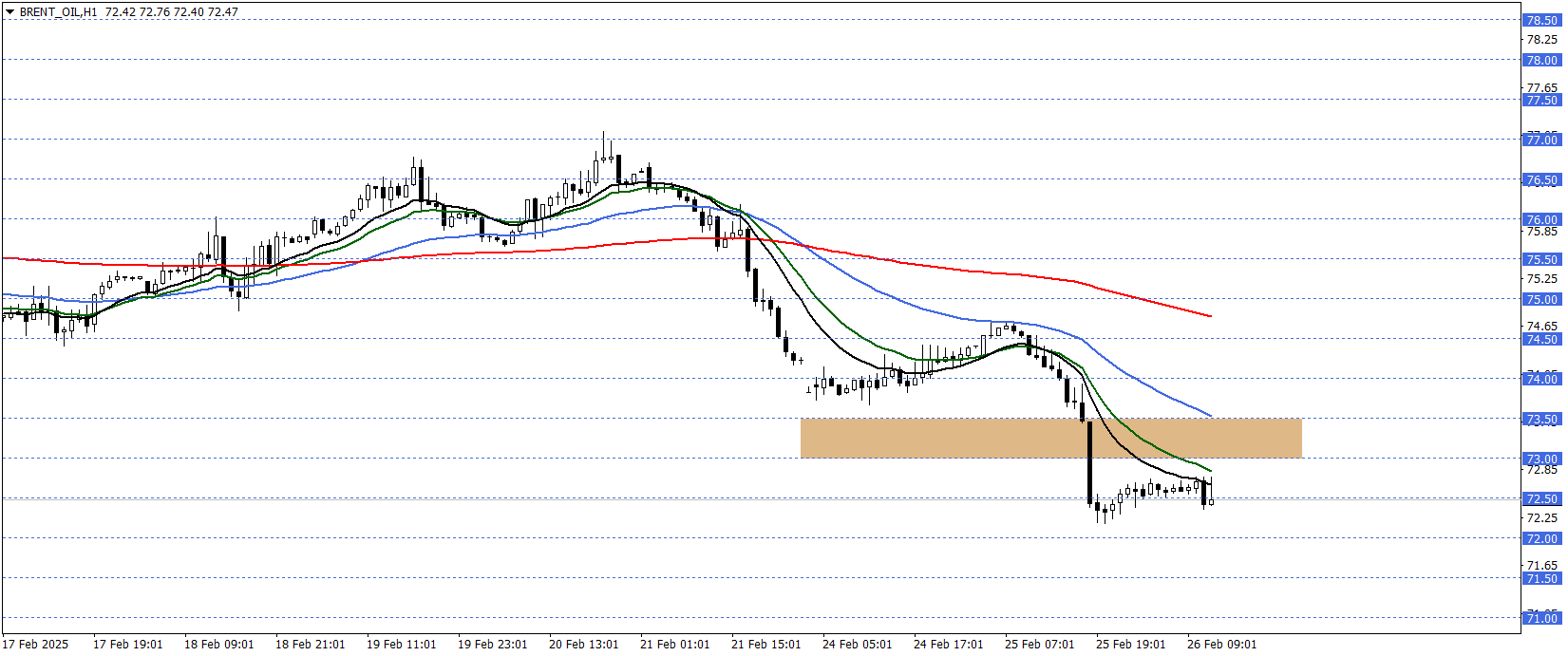
Task: Click the 71.50 price level label
Action: pos(1541,578)
